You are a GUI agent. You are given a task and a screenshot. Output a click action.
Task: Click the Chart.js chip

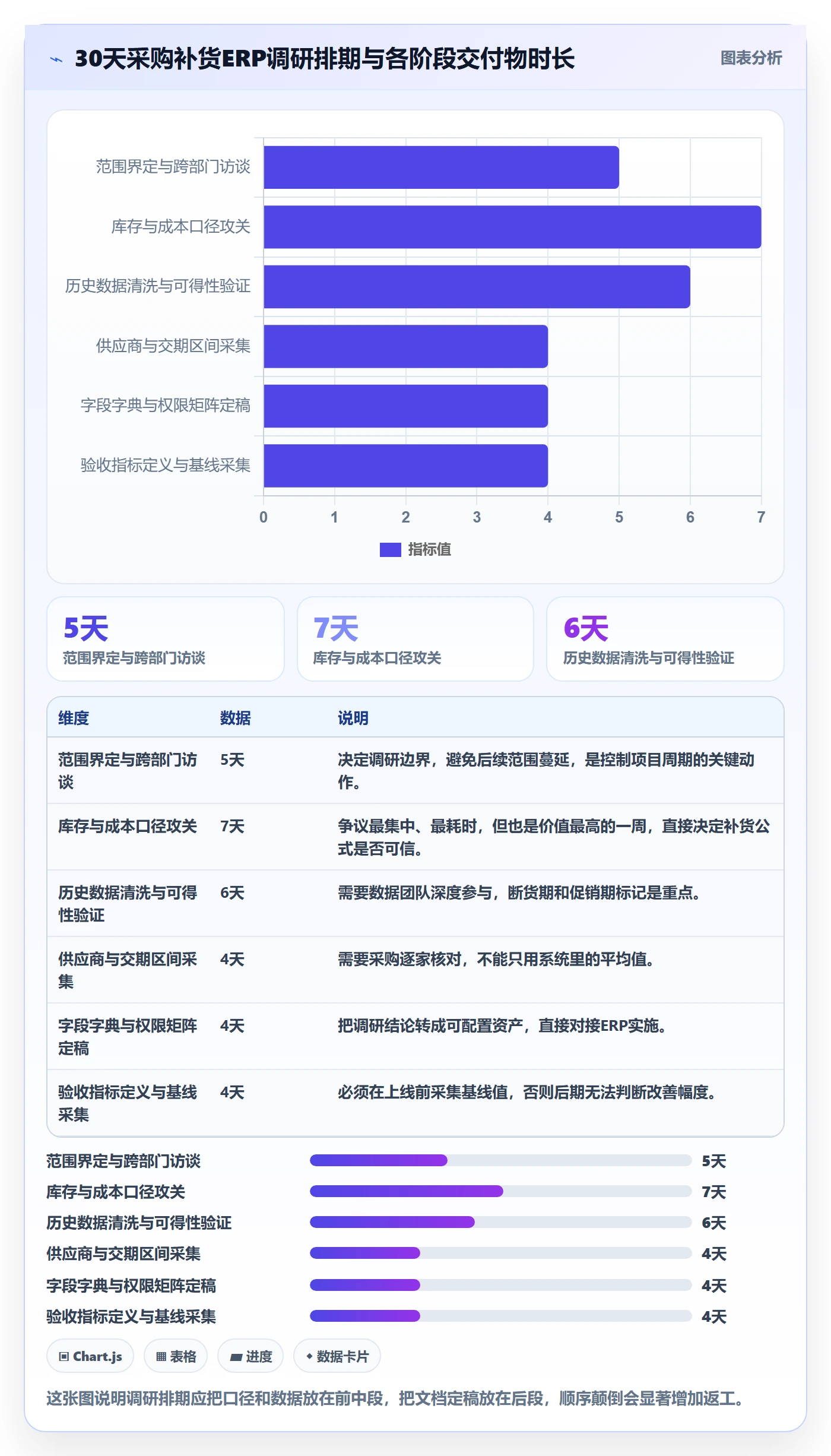(90, 1356)
